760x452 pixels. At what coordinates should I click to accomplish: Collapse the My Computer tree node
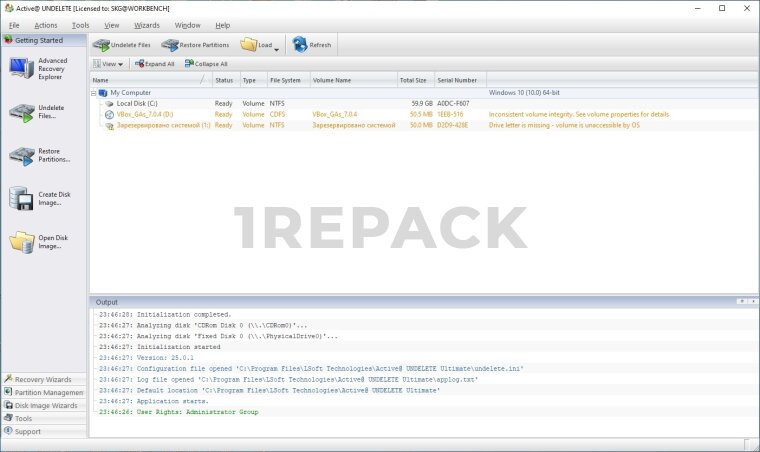[x=93, y=92]
